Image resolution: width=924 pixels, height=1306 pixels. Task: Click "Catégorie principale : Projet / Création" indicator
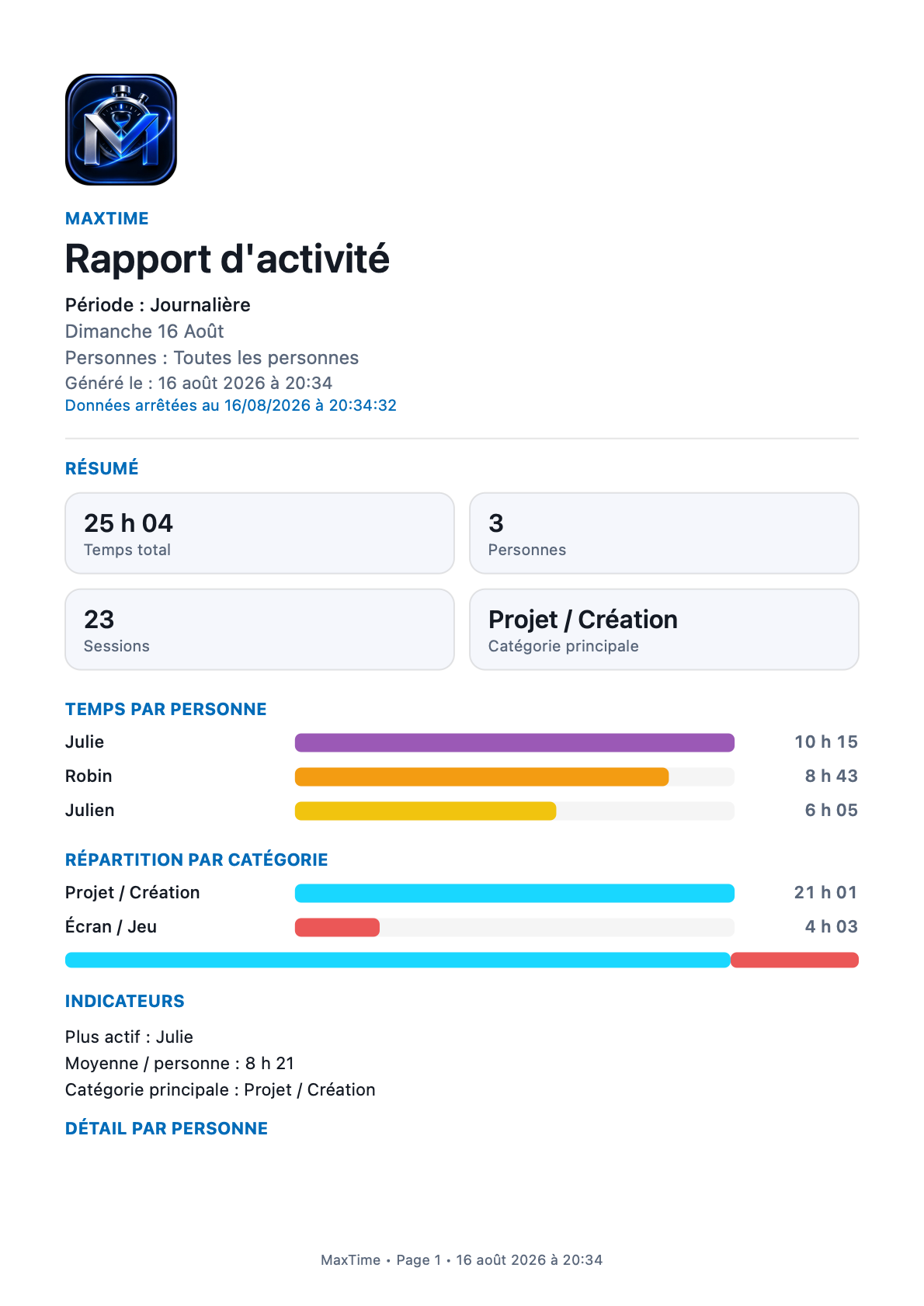point(221,1090)
